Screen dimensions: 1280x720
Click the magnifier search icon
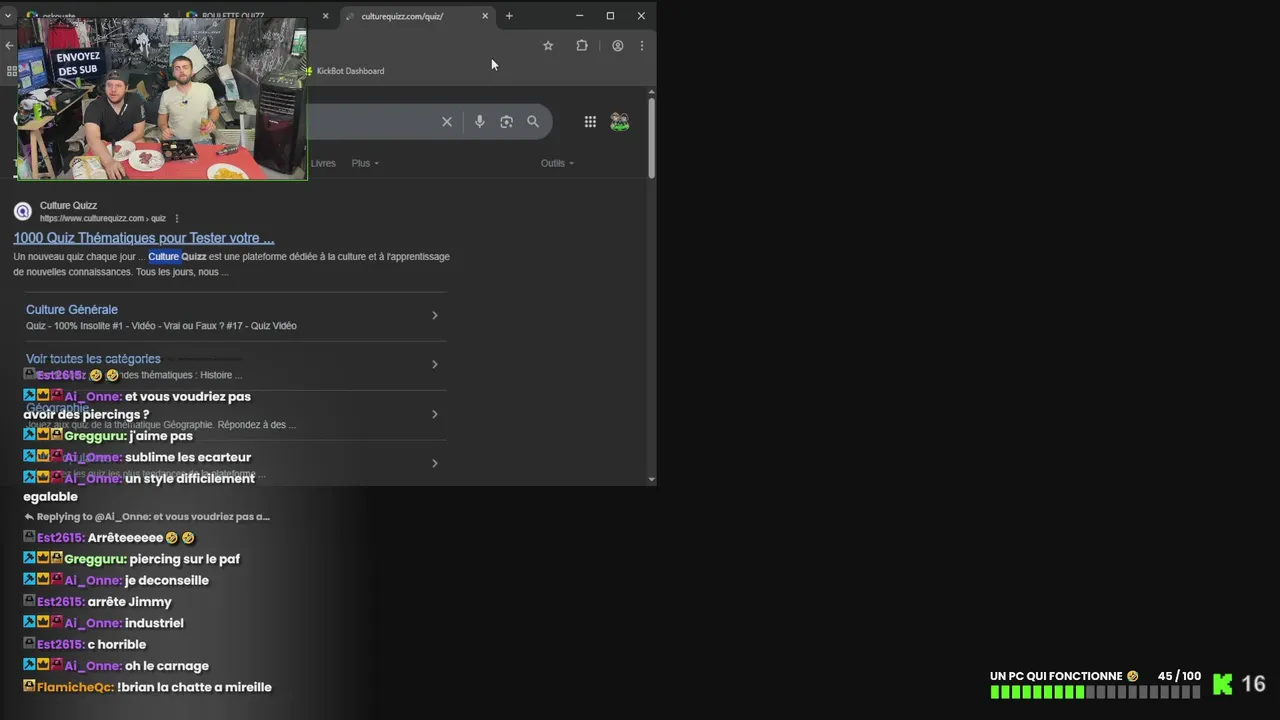[533, 121]
